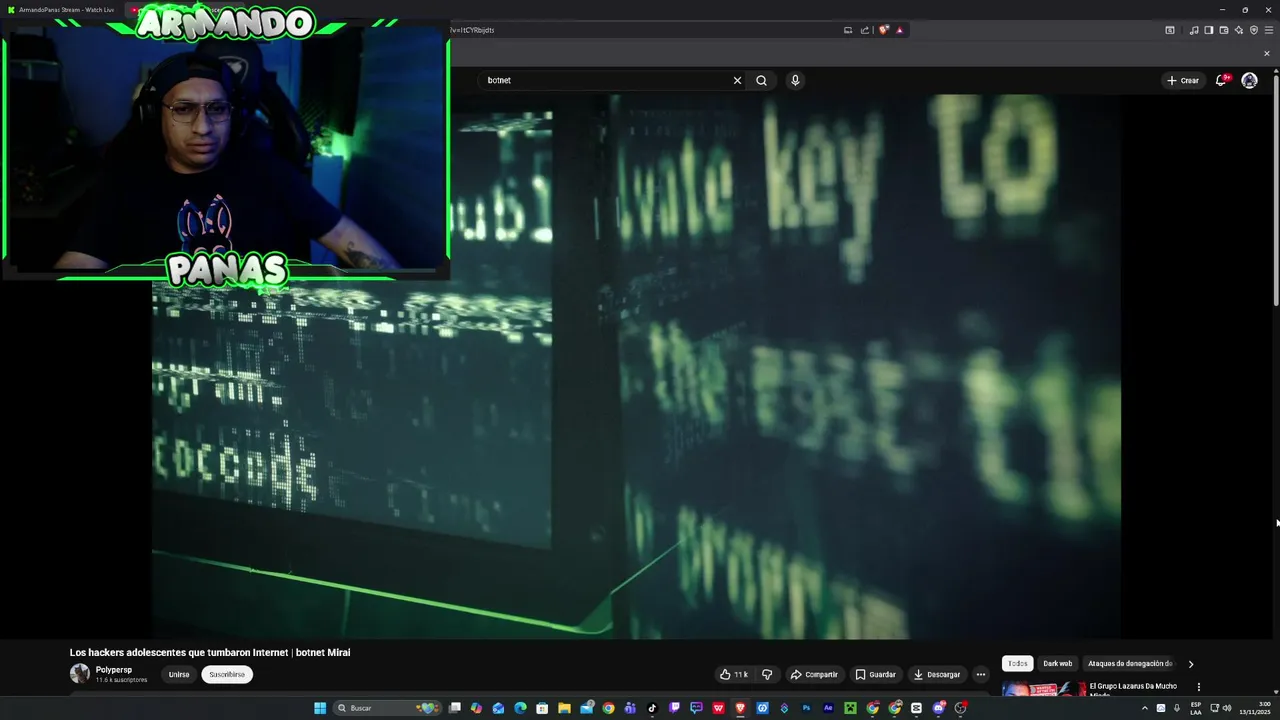This screenshot has height=720, width=1280.
Task: Open the Polypersp channel avatar
Action: [79, 674]
